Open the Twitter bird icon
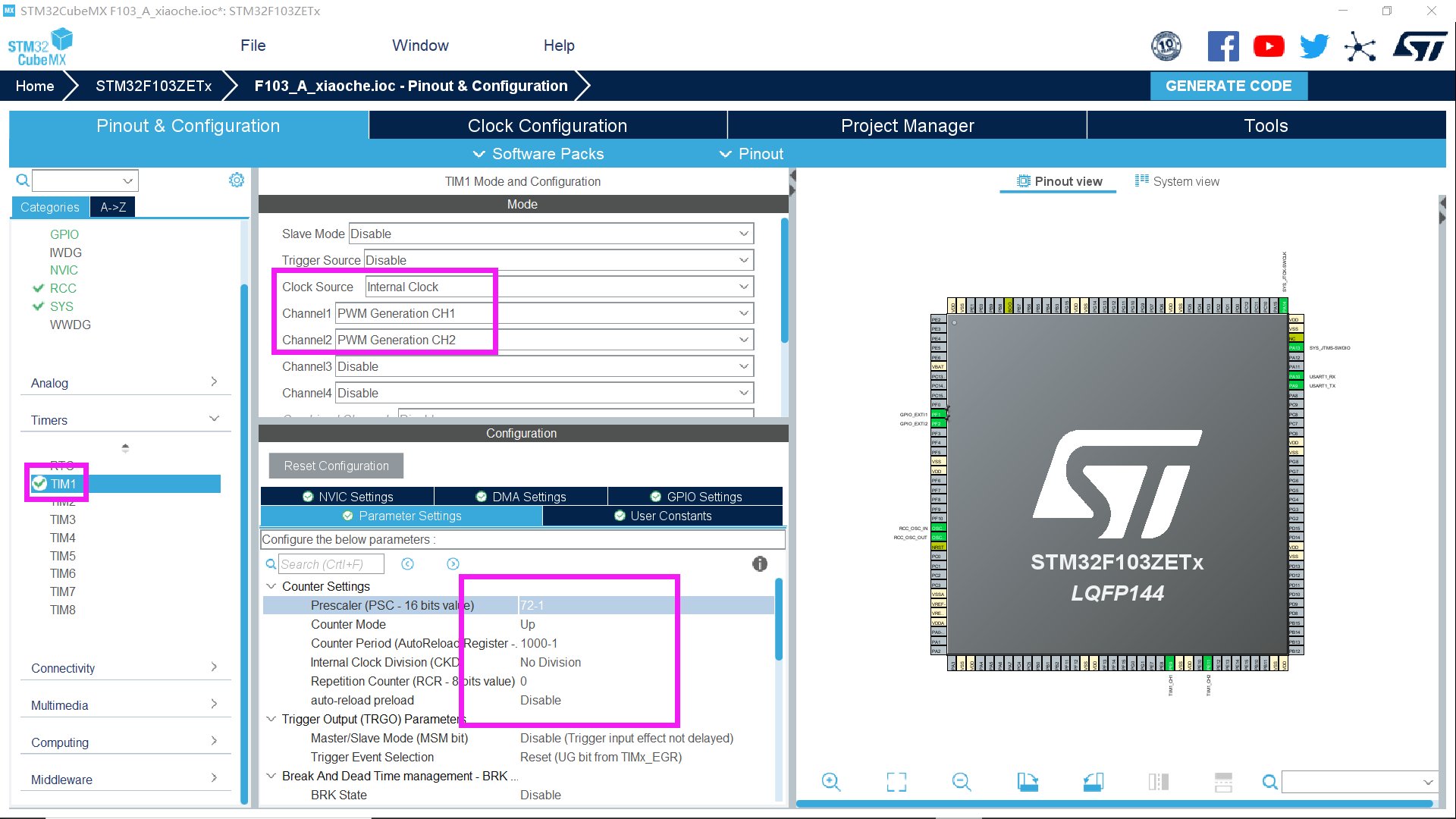Screen dimensions: 1456x819 coord(1314,46)
